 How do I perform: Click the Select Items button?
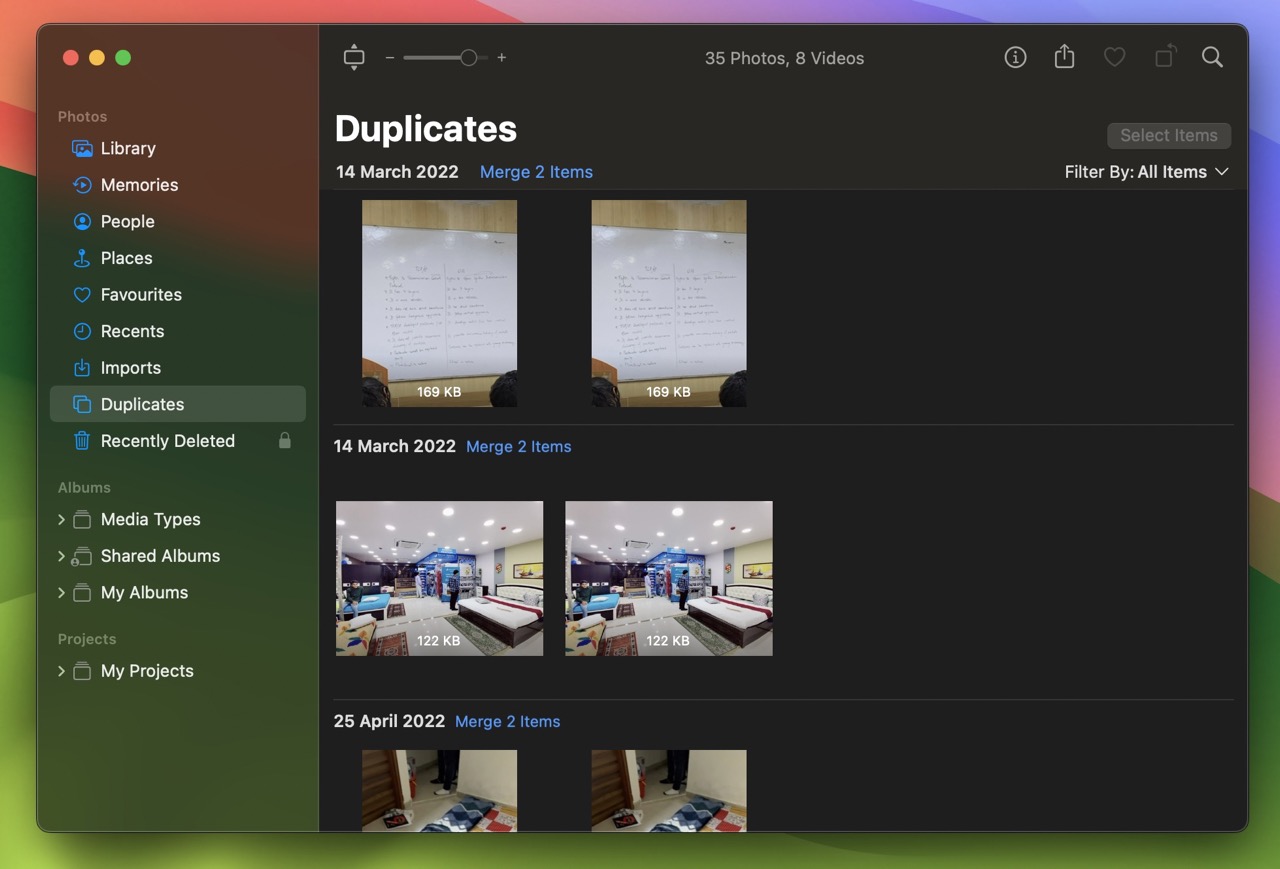pos(1168,135)
